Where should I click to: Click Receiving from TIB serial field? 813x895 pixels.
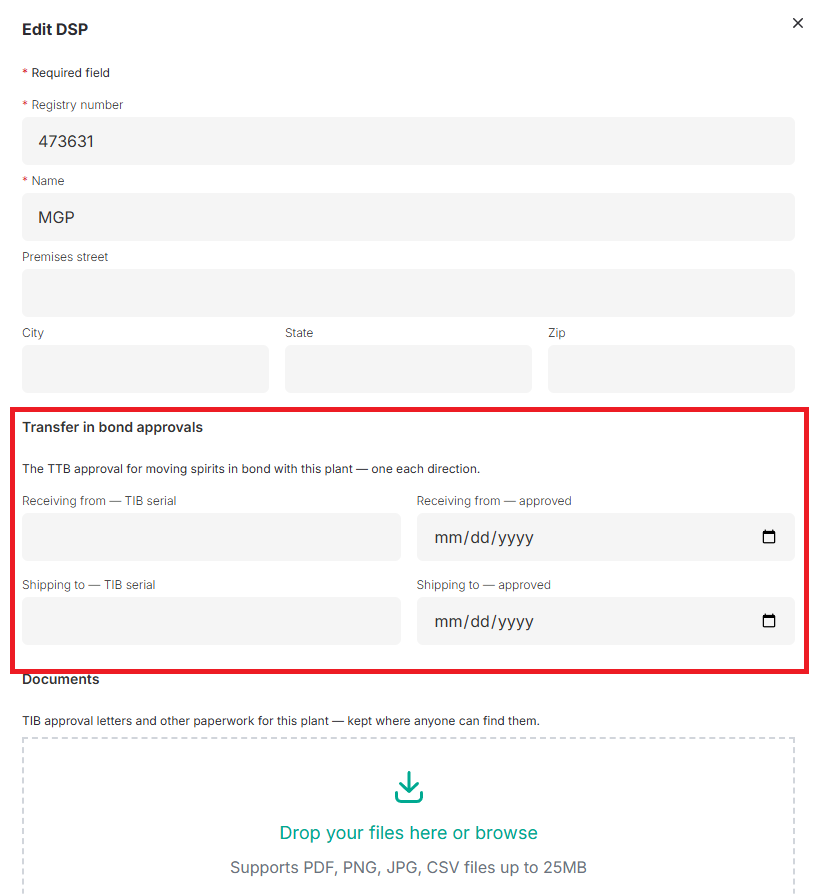[211, 537]
